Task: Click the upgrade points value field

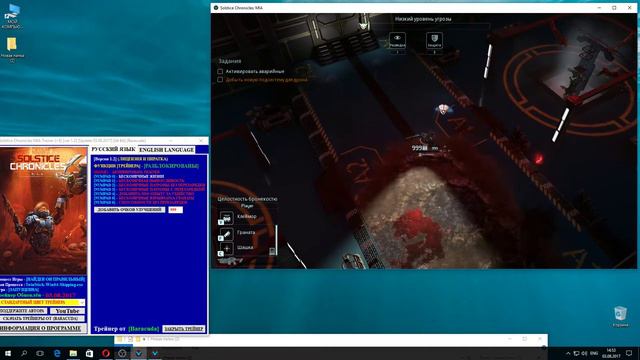Action: point(176,209)
